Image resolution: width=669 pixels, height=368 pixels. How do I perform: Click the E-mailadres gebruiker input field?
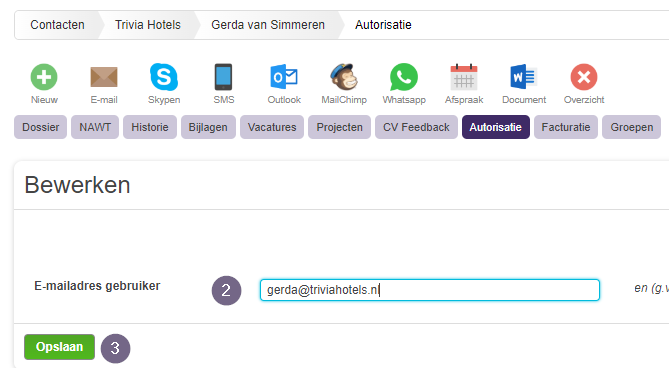[x=430, y=290]
